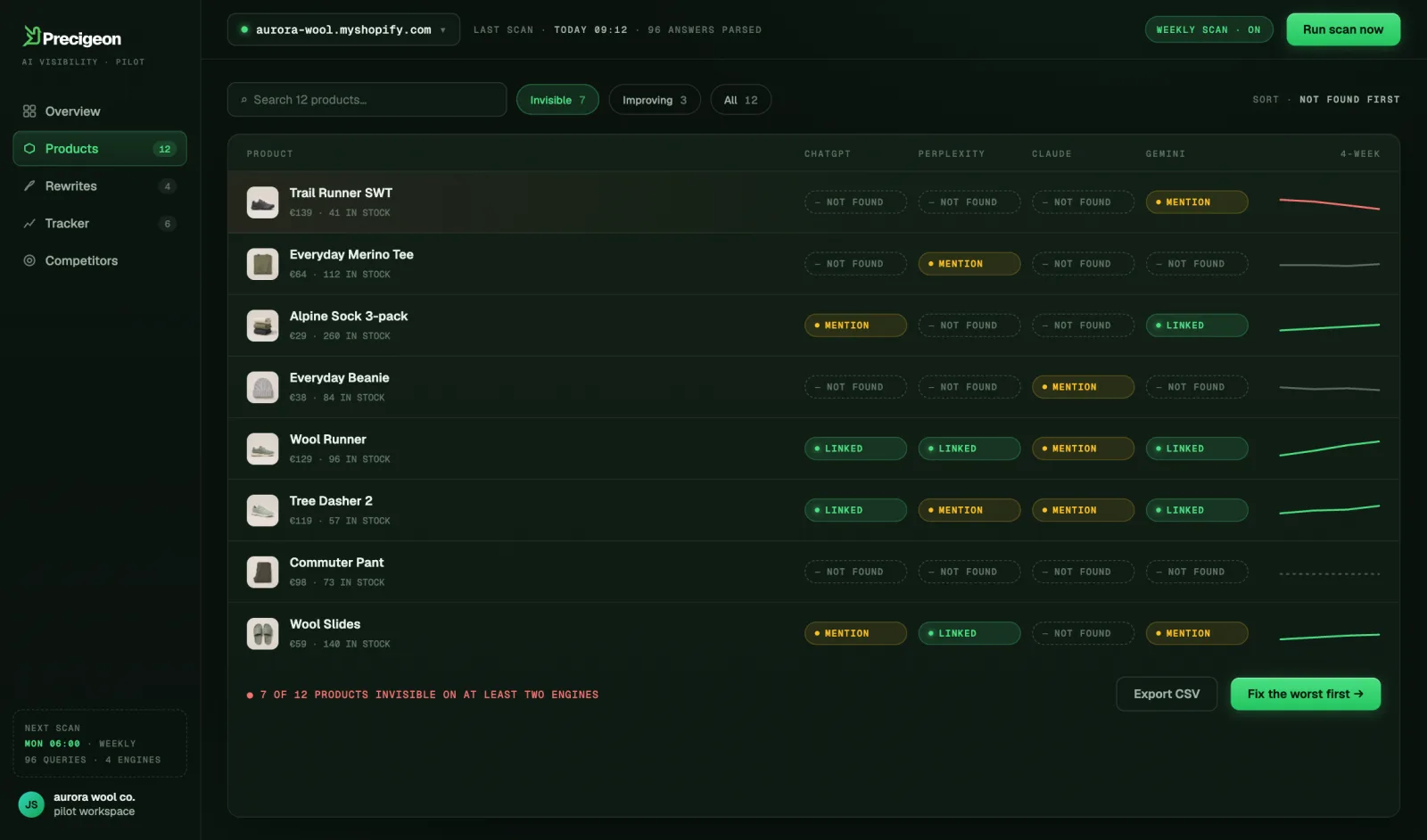Click the Gemini column header
The image size is (1427, 840).
pos(1166,154)
